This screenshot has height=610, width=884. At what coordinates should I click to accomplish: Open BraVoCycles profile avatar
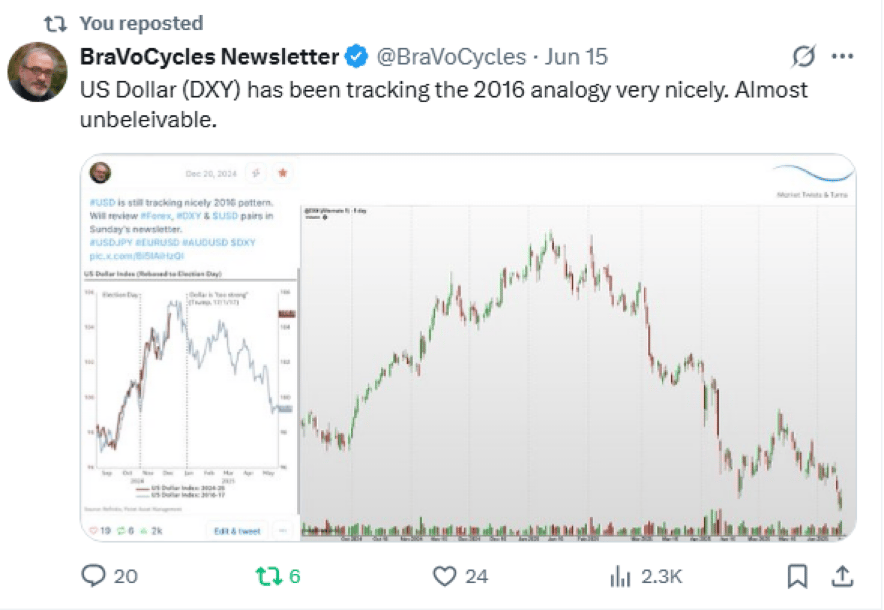point(37,72)
